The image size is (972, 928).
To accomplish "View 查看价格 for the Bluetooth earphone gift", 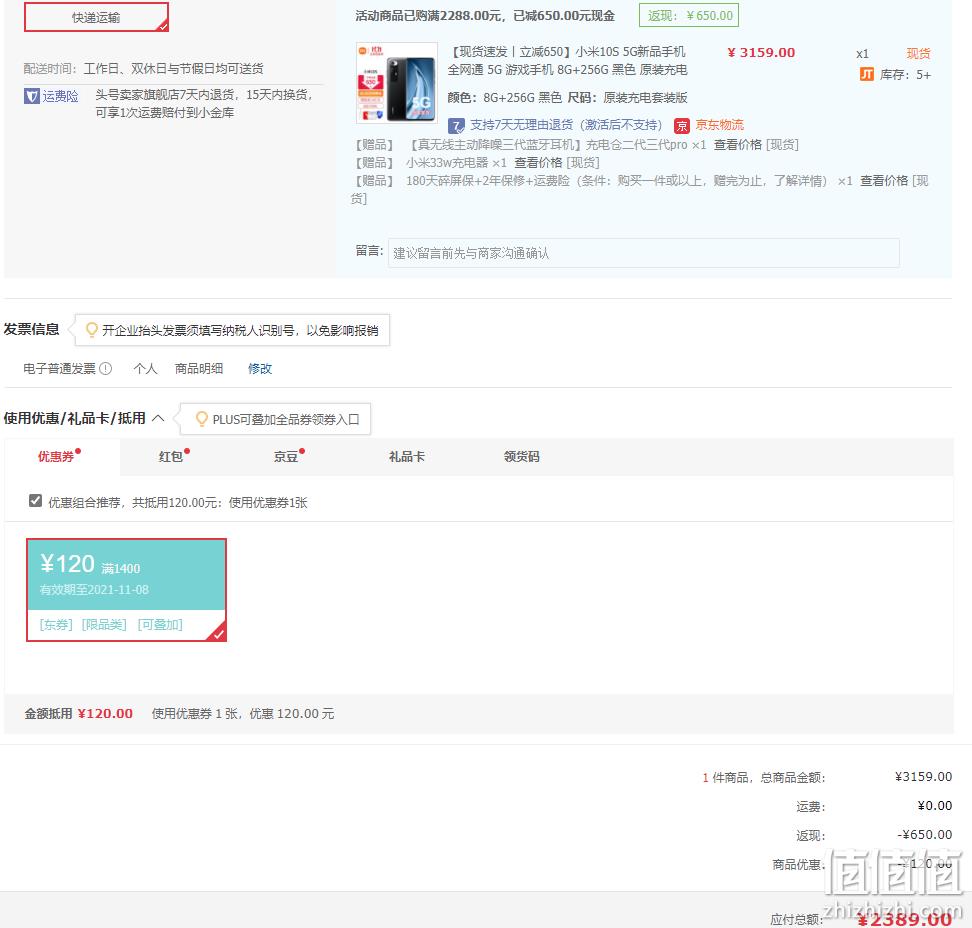I will coord(738,145).
